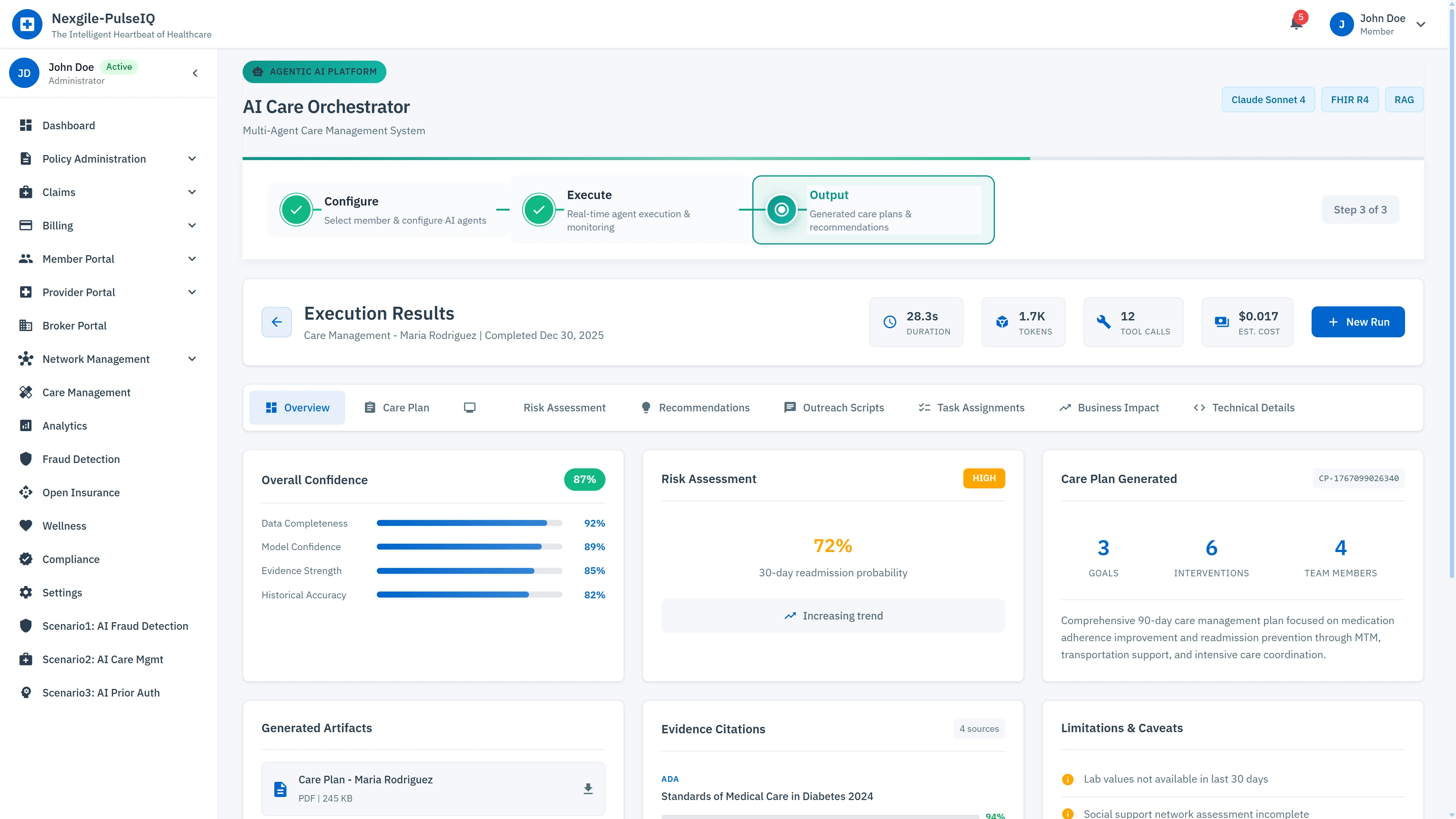The height and width of the screenshot is (819, 1456).
Task: Open the Analytics sidebar item
Action: (64, 425)
